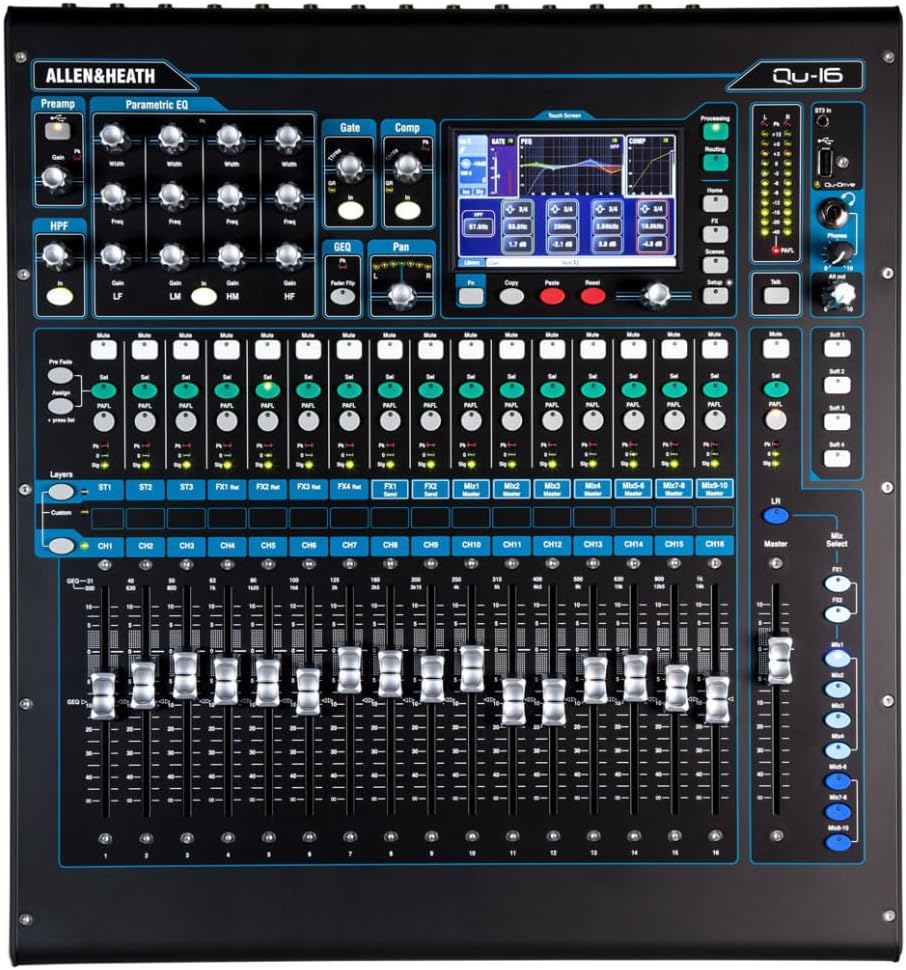The height and width of the screenshot is (970, 906).
Task: Tap the COMP graph on touchscreen
Action: (652, 165)
